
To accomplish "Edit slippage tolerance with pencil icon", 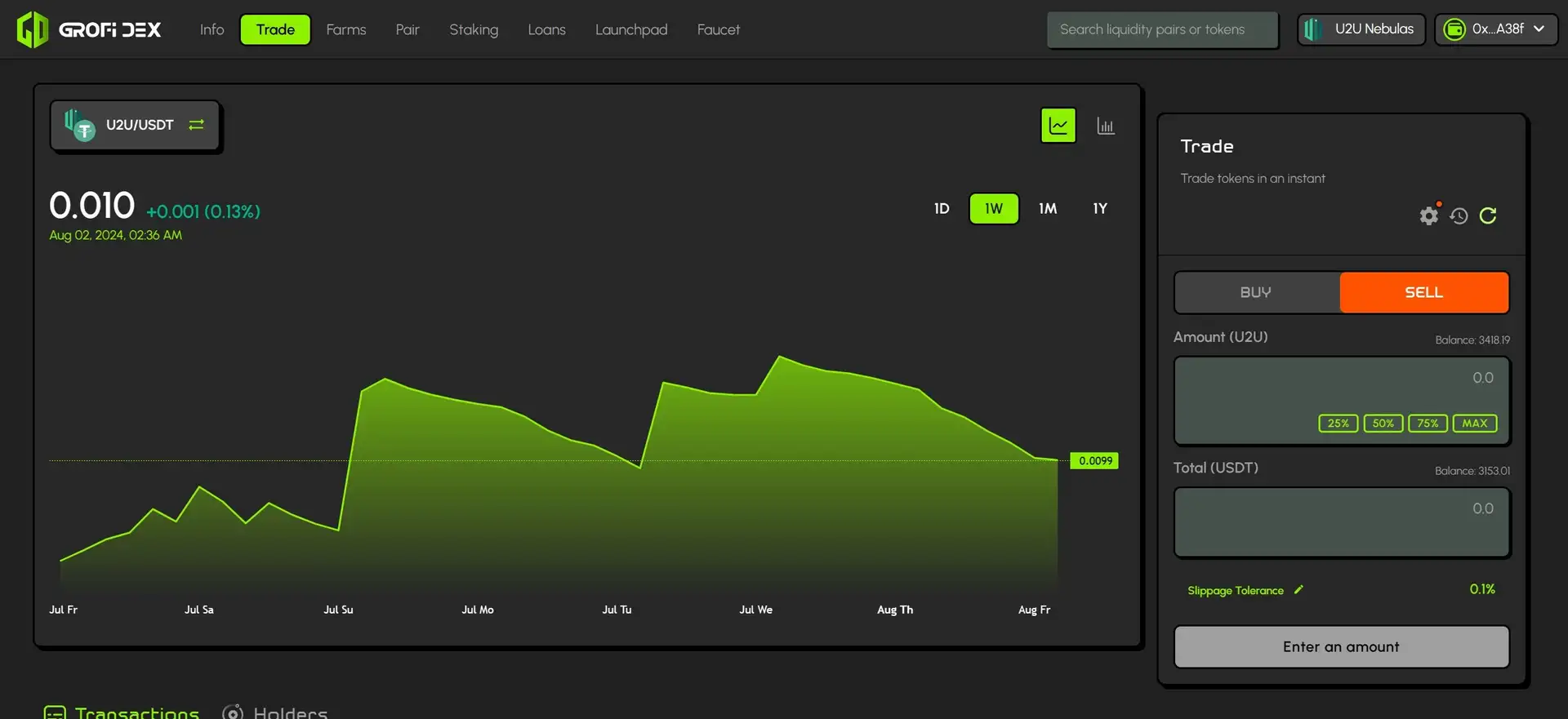I will [x=1298, y=589].
